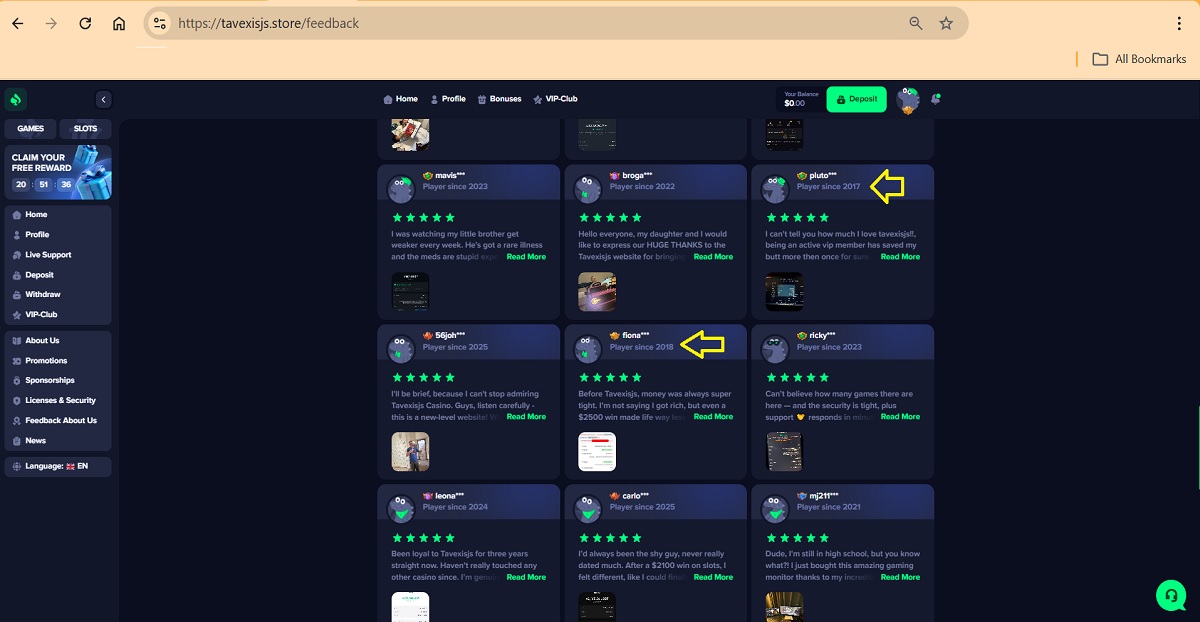
Task: Switch to the SLOTS tab
Action: click(85, 129)
